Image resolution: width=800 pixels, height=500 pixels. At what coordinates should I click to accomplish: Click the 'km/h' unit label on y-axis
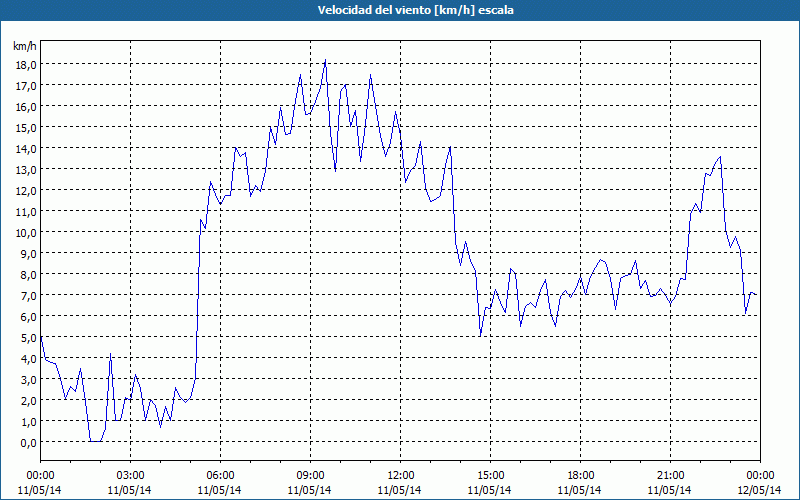click(24, 46)
